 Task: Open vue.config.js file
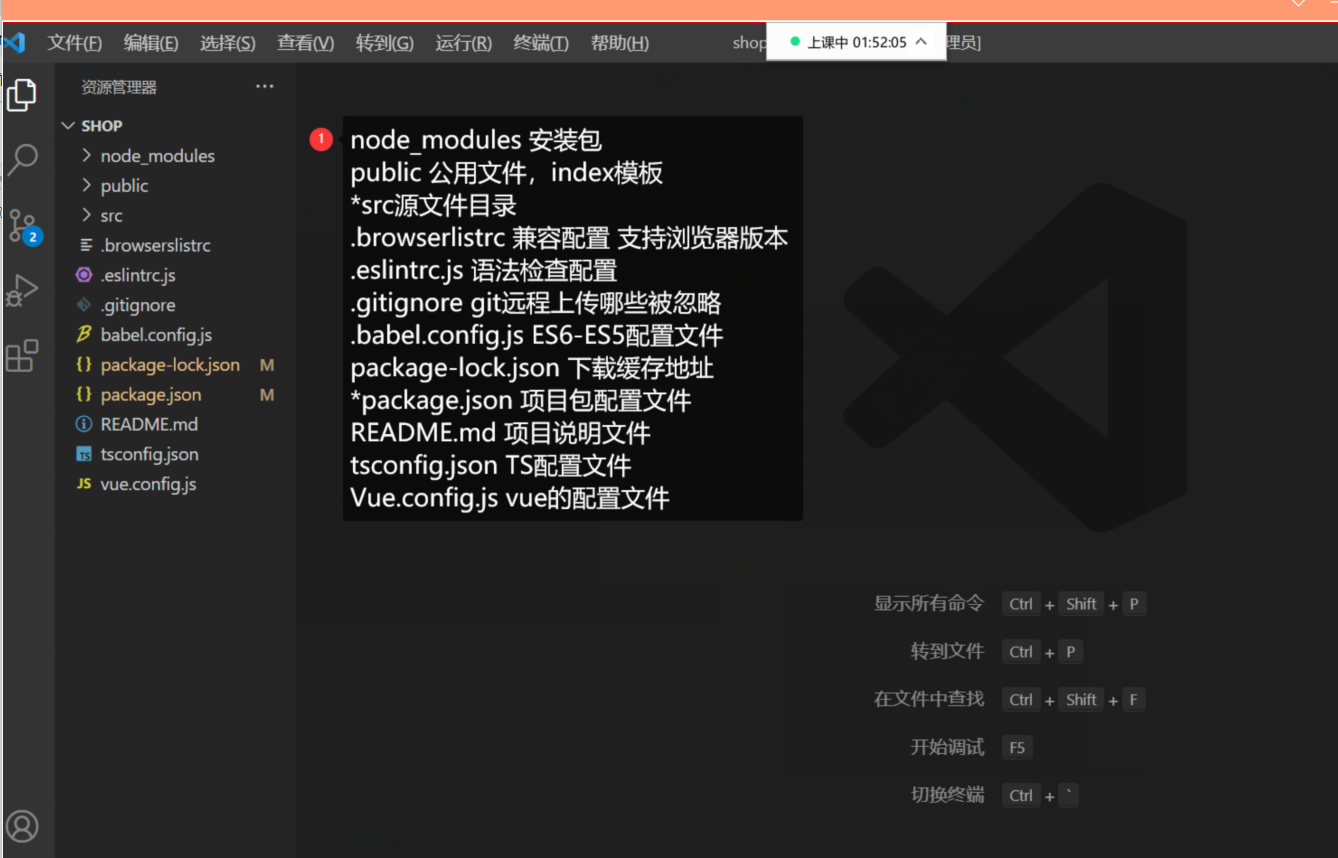[148, 484]
